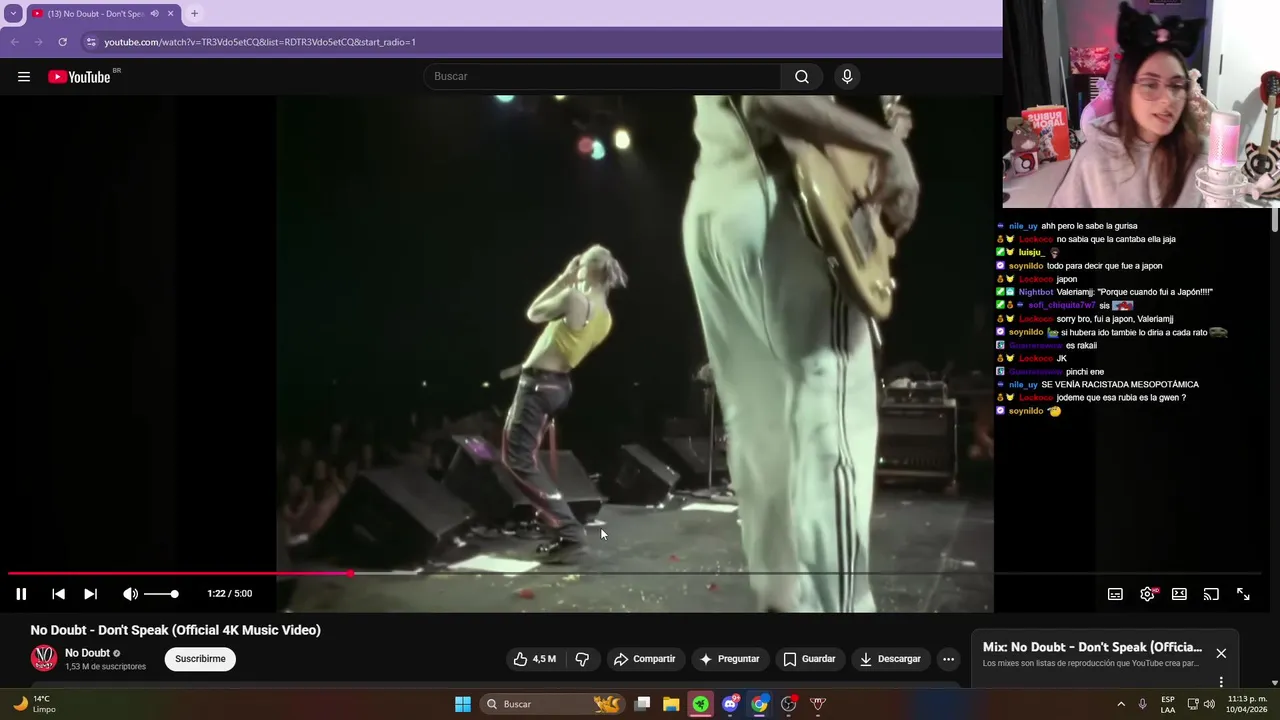
Task: Open Task View on taskbar
Action: pyautogui.click(x=642, y=704)
